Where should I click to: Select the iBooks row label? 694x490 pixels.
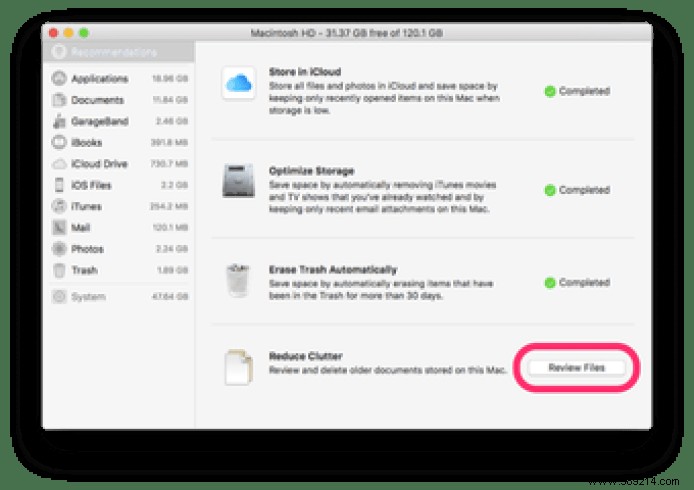click(x=87, y=143)
